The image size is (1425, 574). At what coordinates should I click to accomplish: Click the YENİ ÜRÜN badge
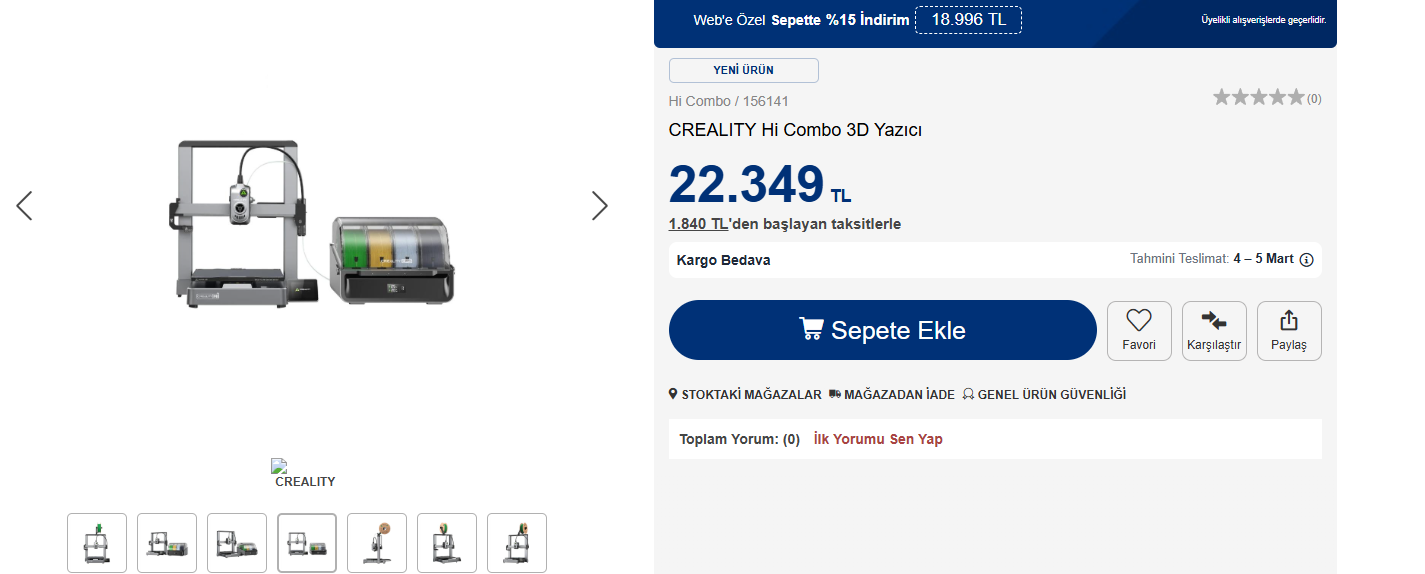point(743,70)
